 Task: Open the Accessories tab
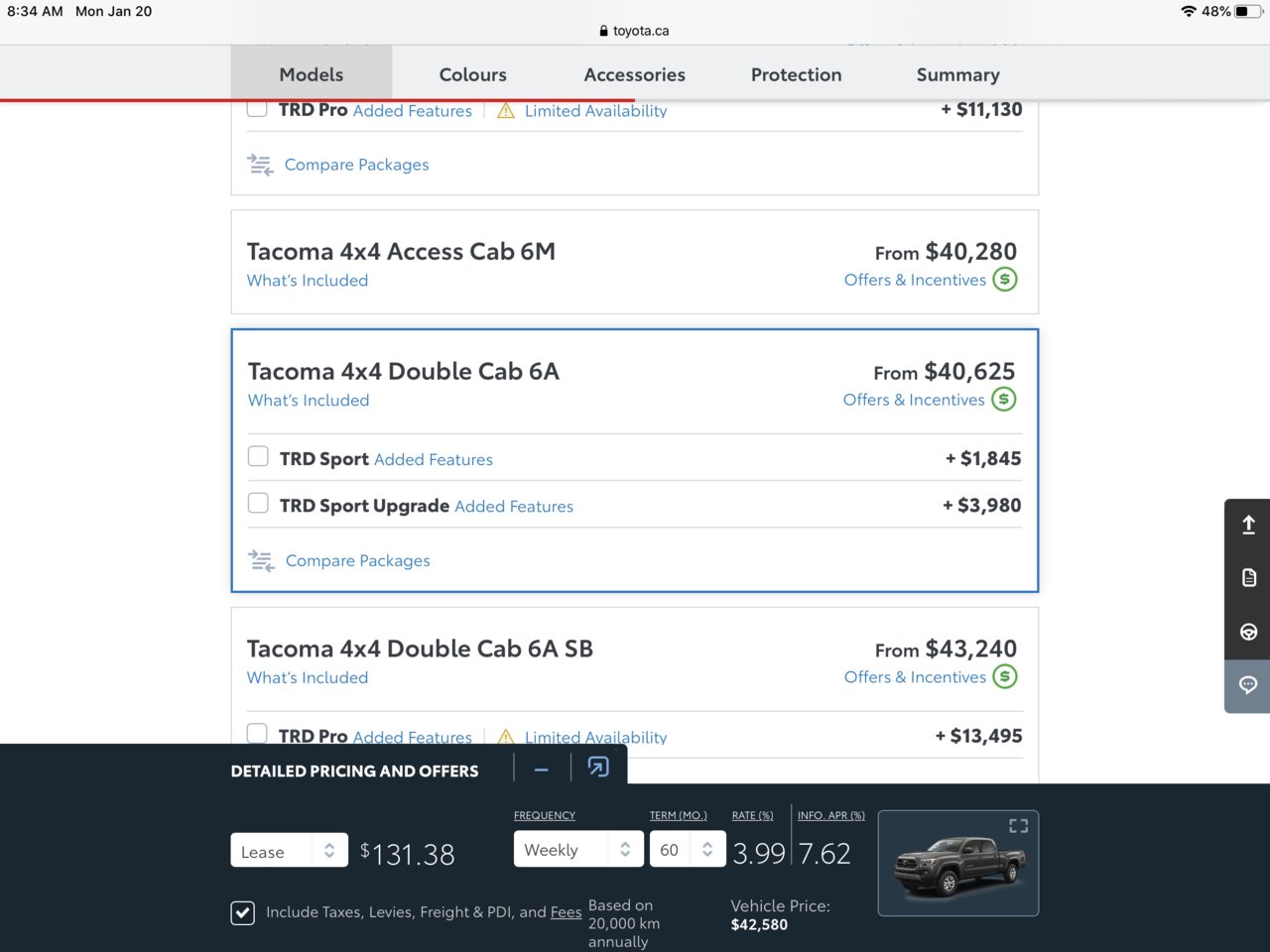click(x=634, y=74)
